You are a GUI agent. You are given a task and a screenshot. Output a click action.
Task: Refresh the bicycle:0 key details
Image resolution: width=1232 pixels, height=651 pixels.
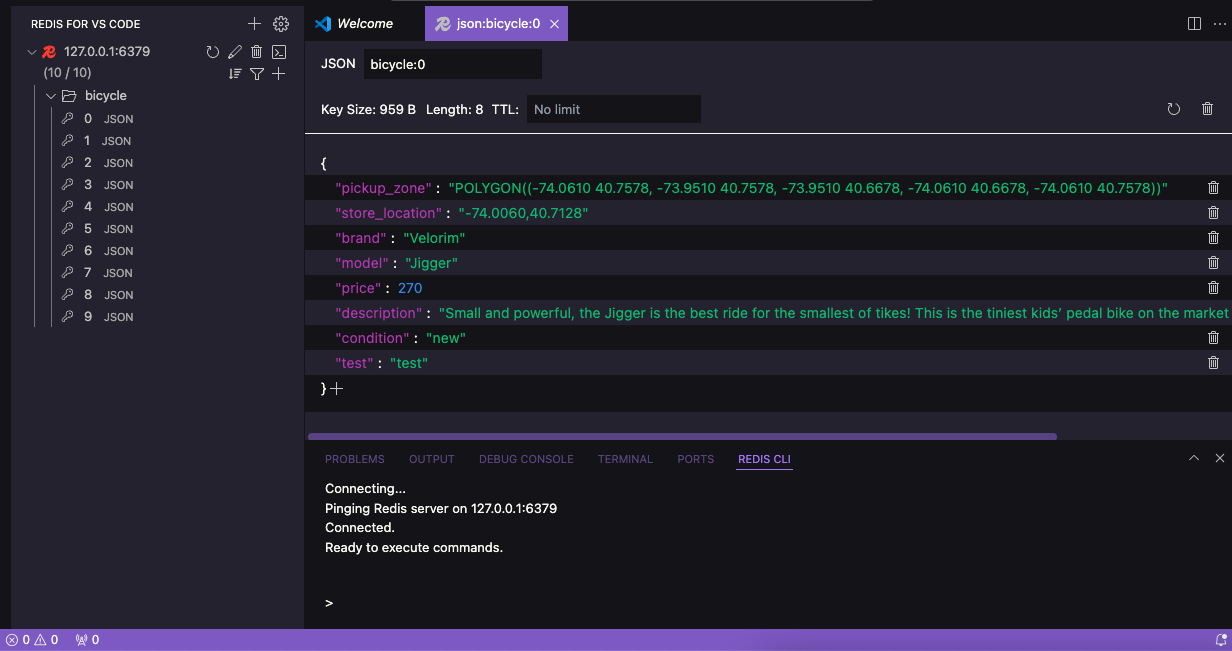tap(1174, 109)
